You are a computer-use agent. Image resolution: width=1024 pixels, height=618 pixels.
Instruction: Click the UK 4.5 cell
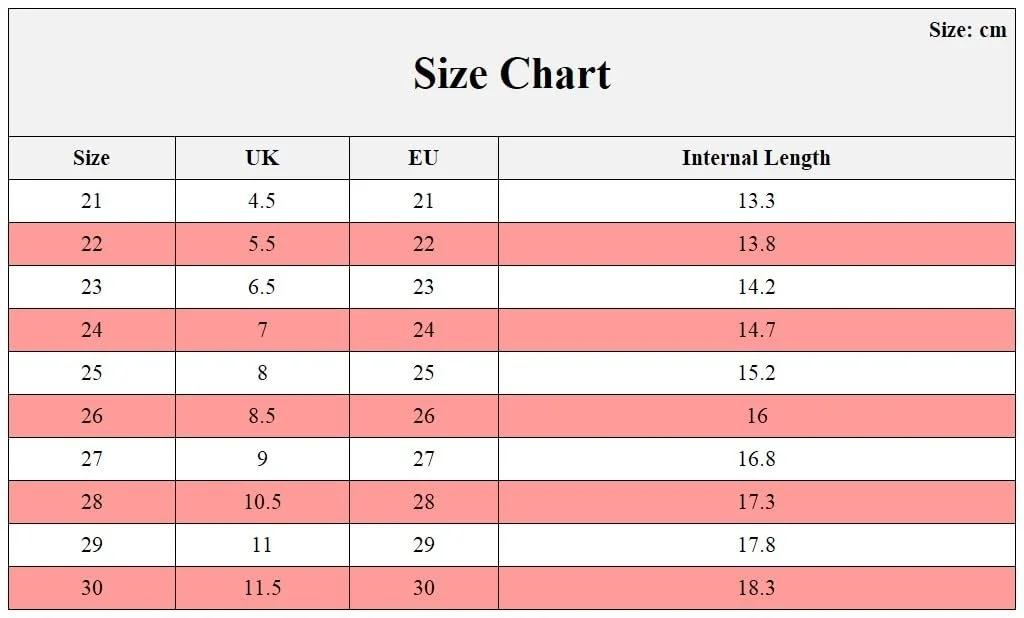tap(262, 201)
